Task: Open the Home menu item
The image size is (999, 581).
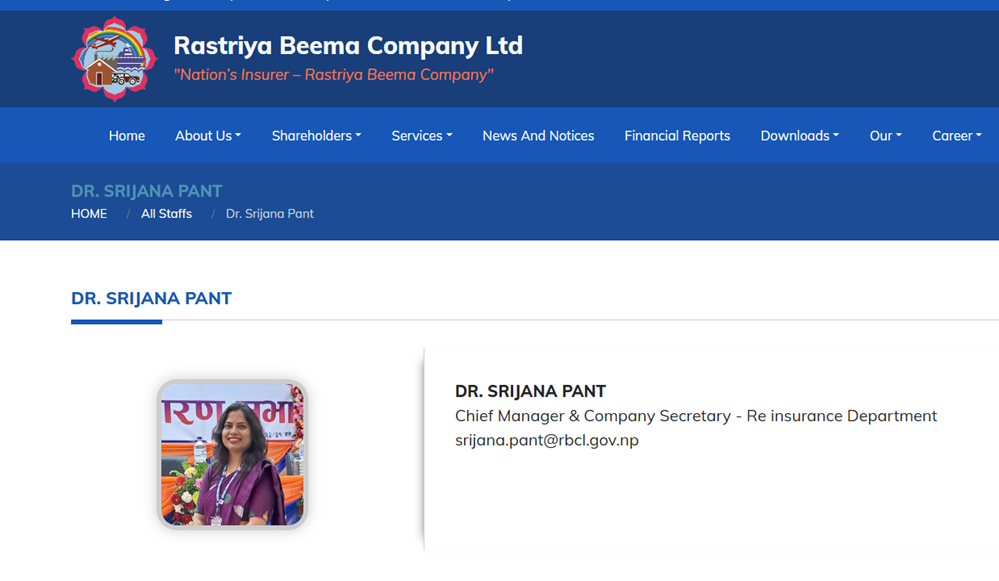Action: [127, 136]
